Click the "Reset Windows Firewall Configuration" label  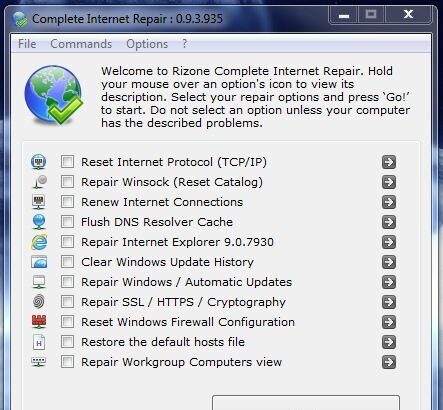tap(188, 322)
